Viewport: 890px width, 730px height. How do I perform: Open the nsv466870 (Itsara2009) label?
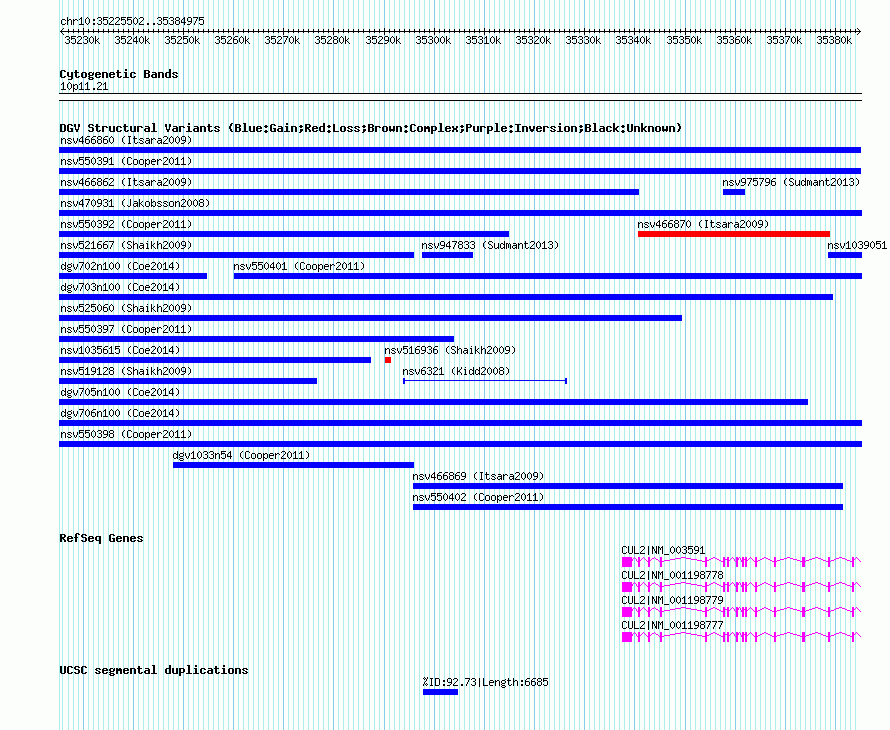click(x=703, y=224)
